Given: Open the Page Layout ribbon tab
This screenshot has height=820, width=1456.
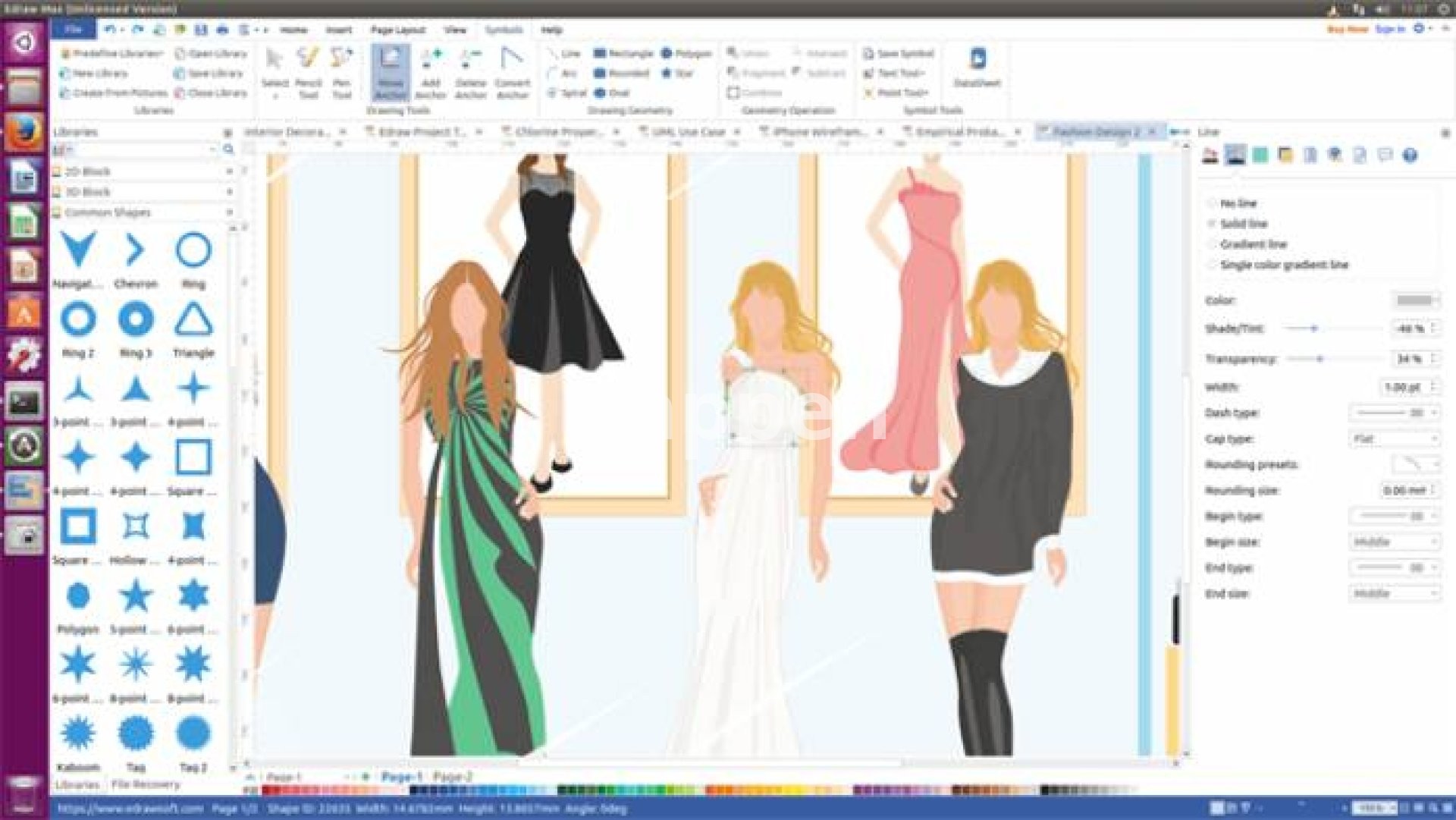Looking at the screenshot, I should [397, 30].
